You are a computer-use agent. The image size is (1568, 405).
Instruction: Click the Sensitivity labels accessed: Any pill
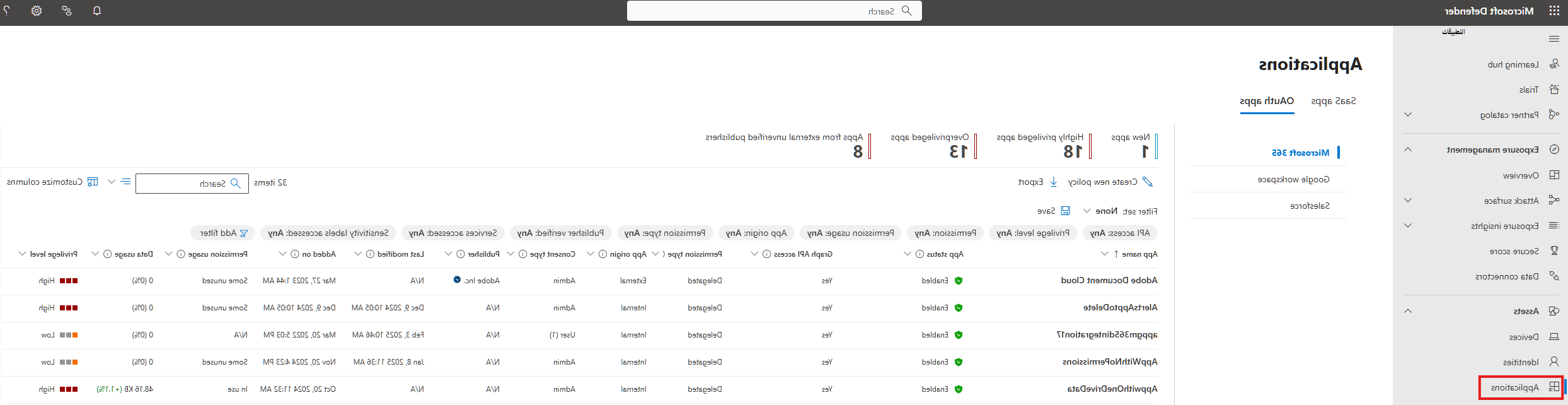328,233
